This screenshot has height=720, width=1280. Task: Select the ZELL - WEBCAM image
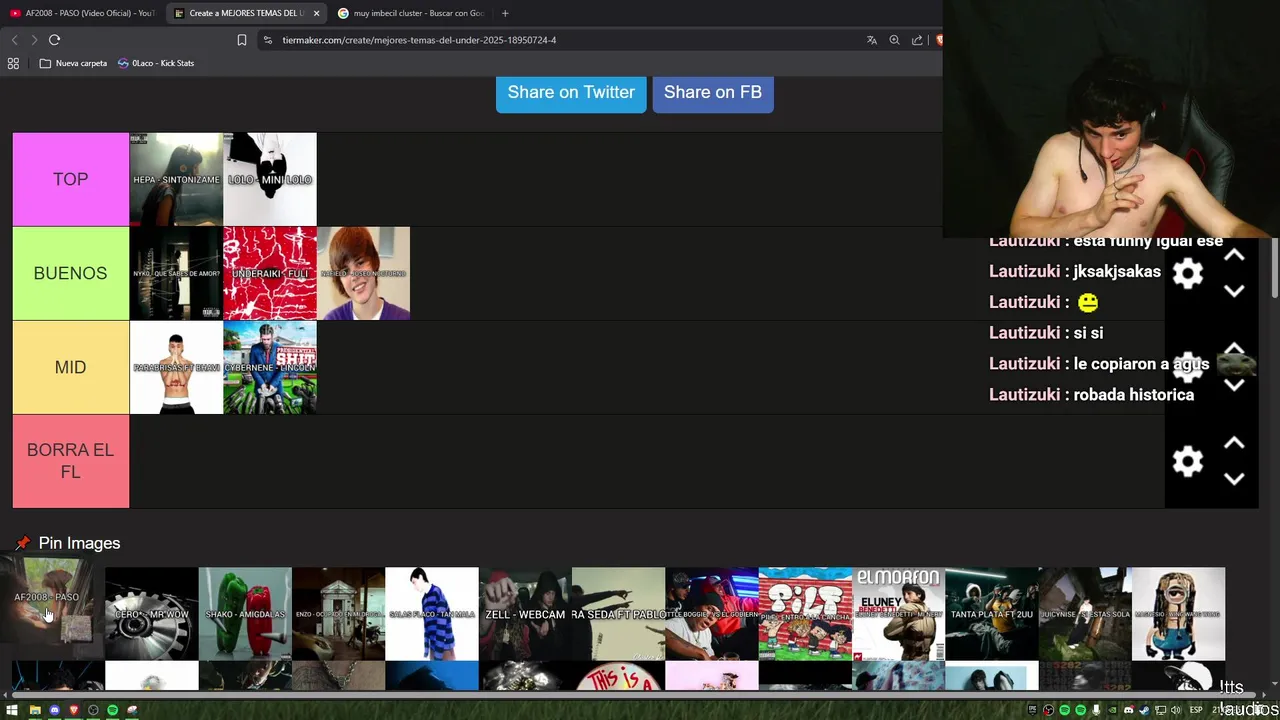(x=525, y=614)
